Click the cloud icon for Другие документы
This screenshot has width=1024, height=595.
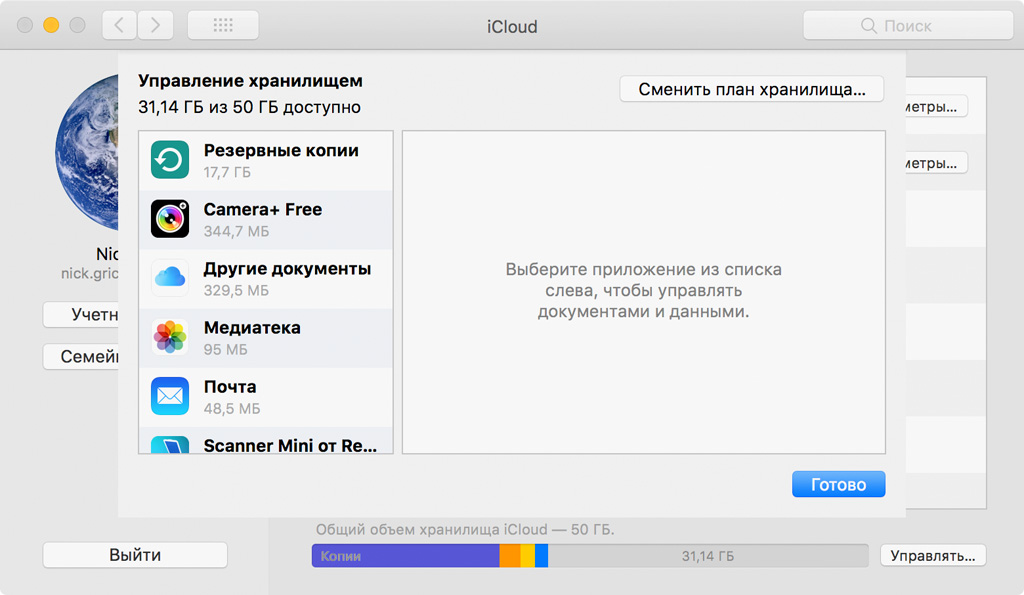point(170,278)
